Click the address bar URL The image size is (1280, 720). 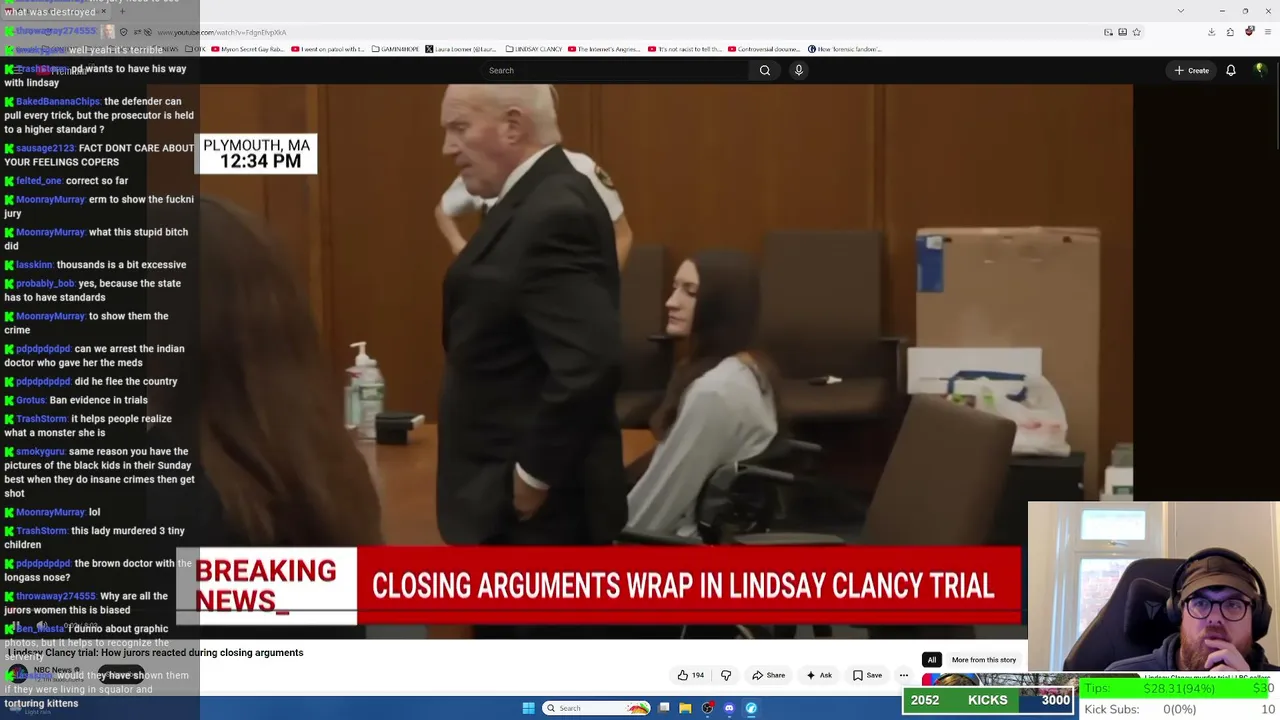pyautogui.click(x=222, y=32)
